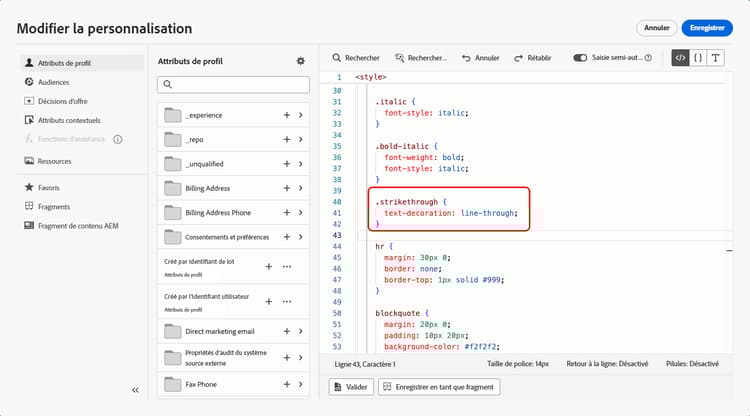Viewport: 750px width, 416px height.
Task: Collapse the sidebar with double-chevron icon
Action: 135,390
